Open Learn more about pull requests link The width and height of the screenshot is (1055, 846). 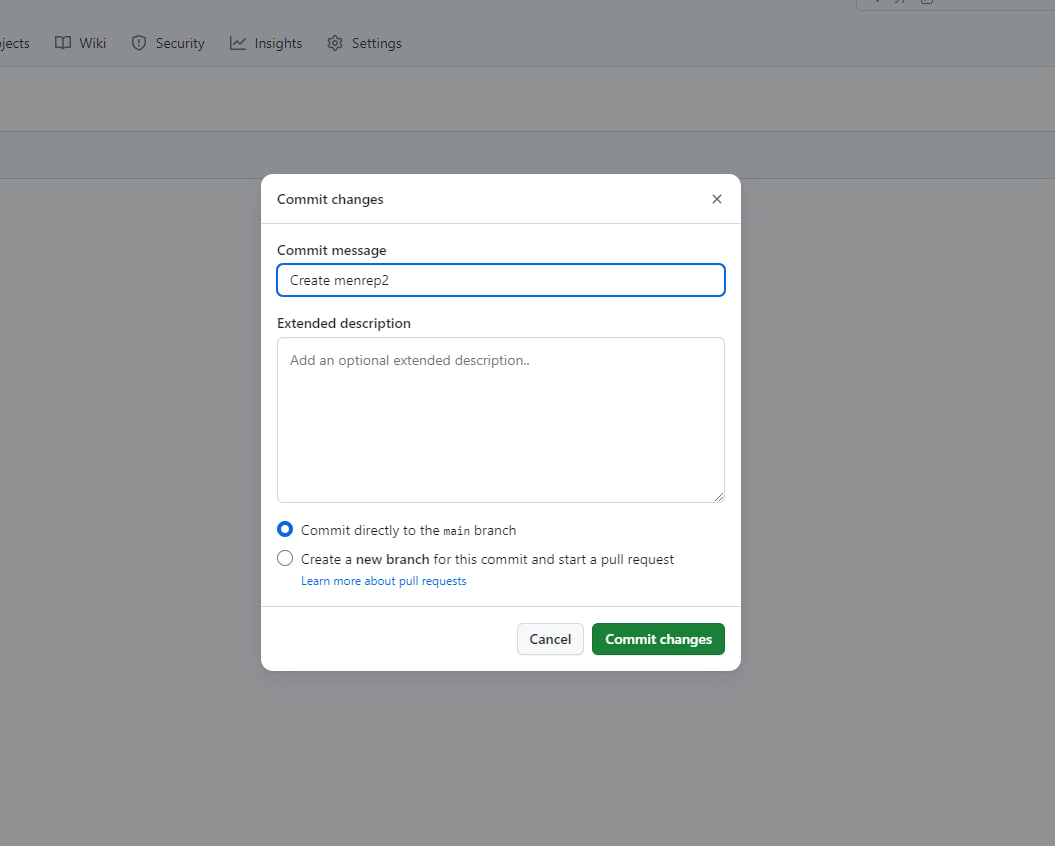[383, 581]
